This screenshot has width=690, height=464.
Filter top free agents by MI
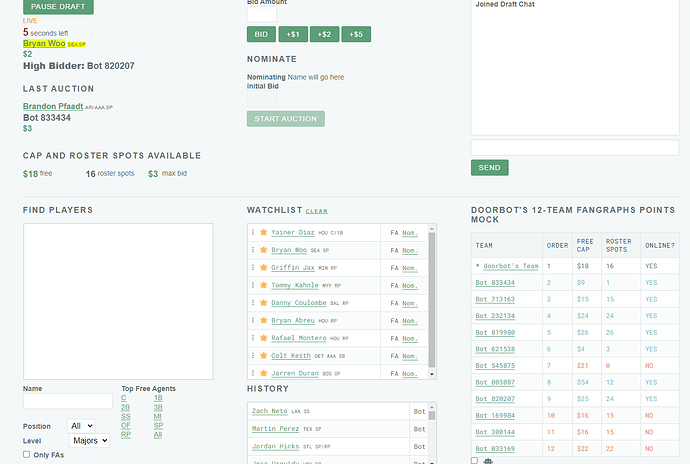click(x=158, y=416)
